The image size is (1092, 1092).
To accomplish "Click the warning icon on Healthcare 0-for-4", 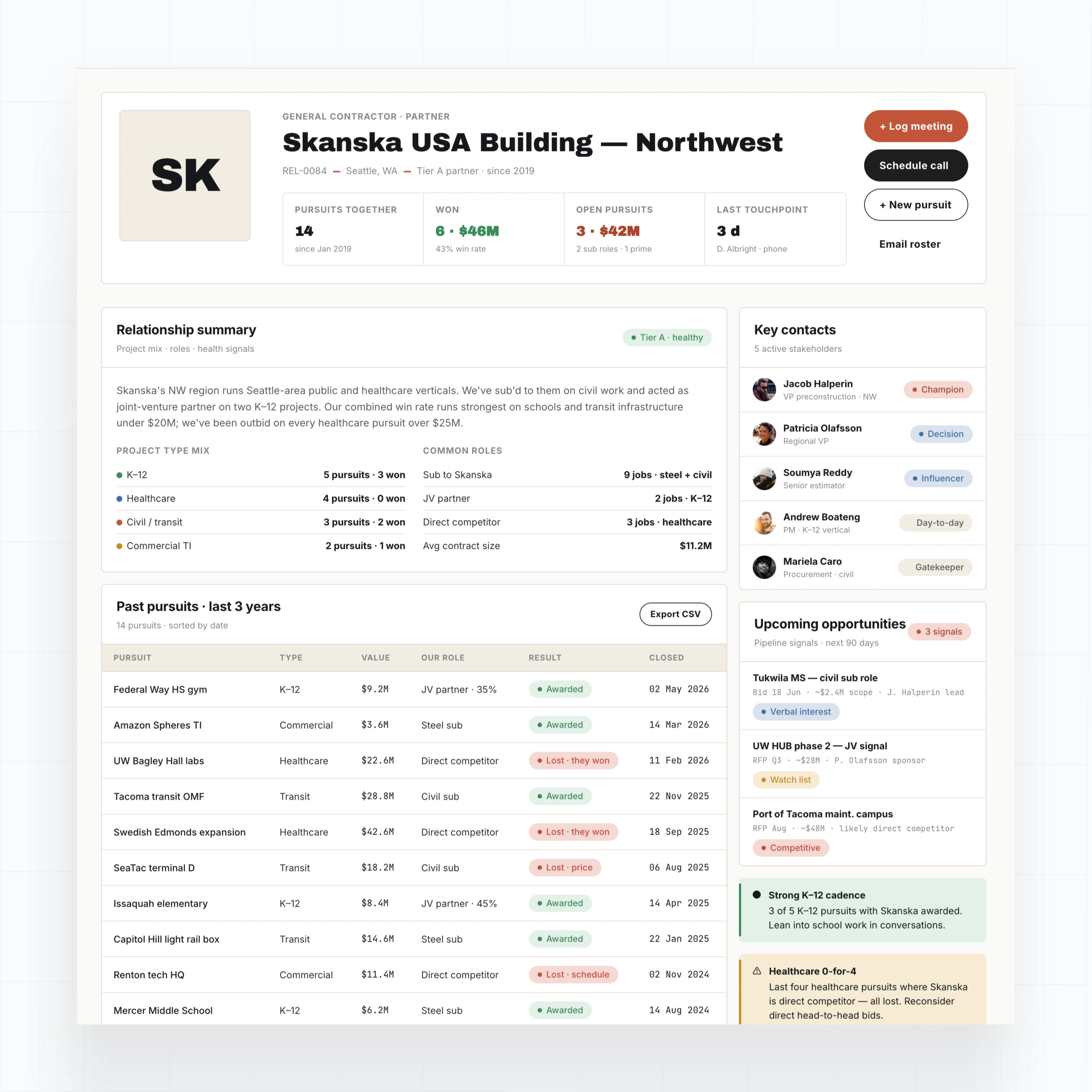I will click(x=757, y=971).
